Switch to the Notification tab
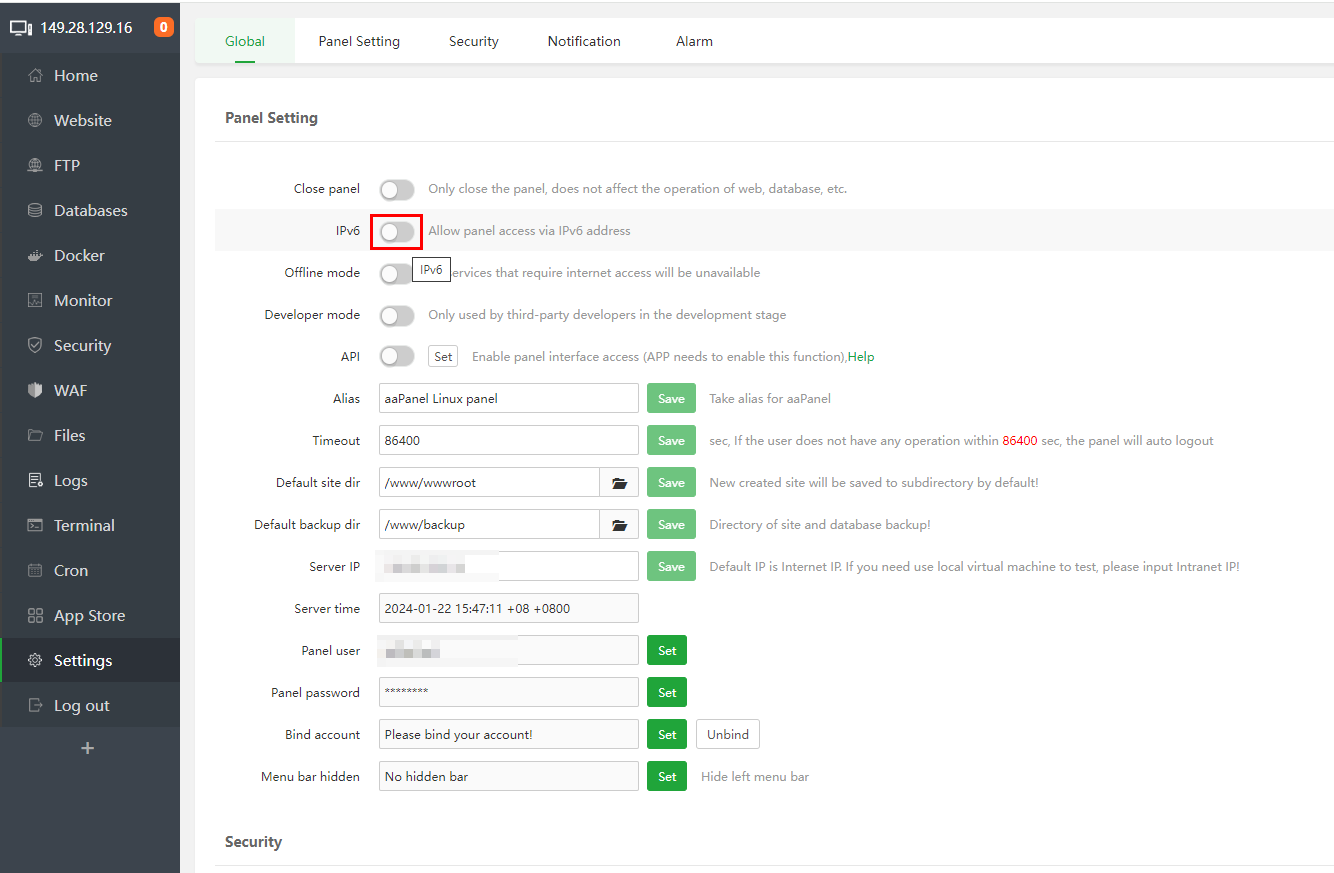 pyautogui.click(x=584, y=41)
